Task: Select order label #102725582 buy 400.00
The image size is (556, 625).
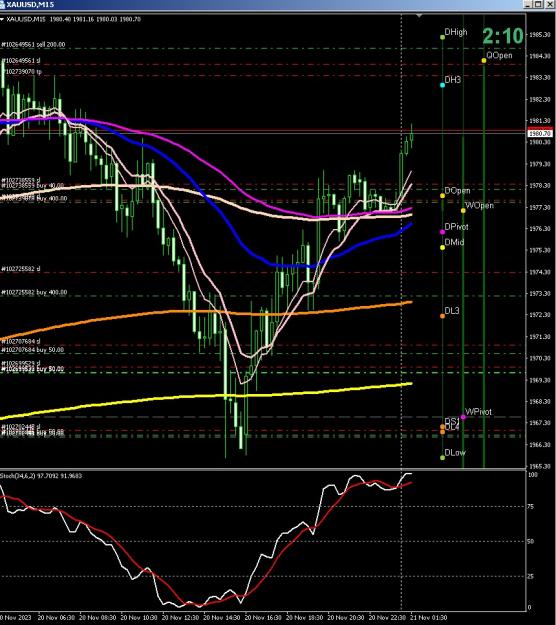Action: [x=34, y=292]
